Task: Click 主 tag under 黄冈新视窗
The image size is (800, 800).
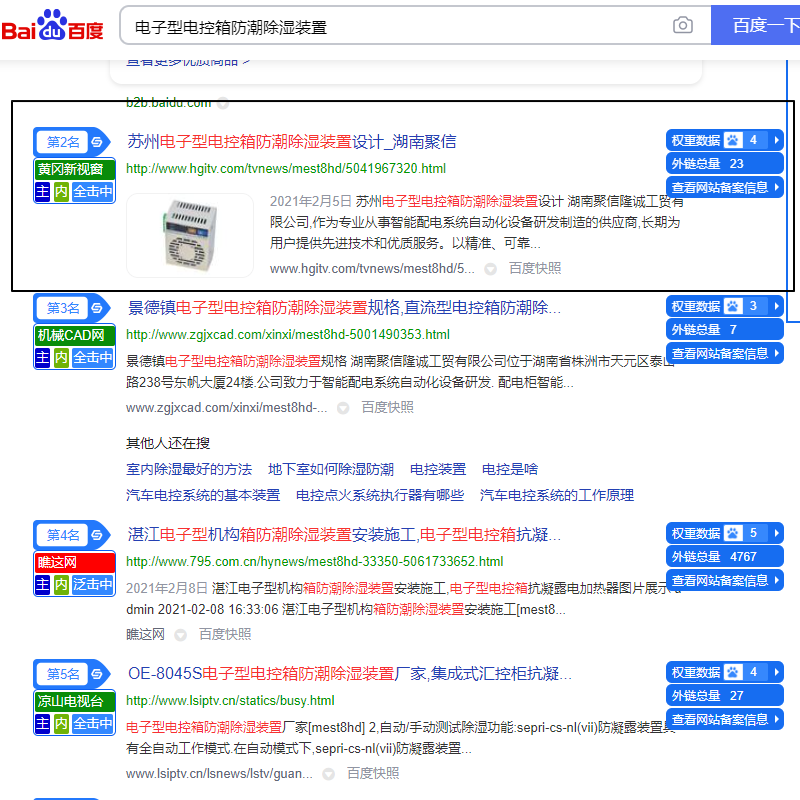Action: click(x=42, y=192)
